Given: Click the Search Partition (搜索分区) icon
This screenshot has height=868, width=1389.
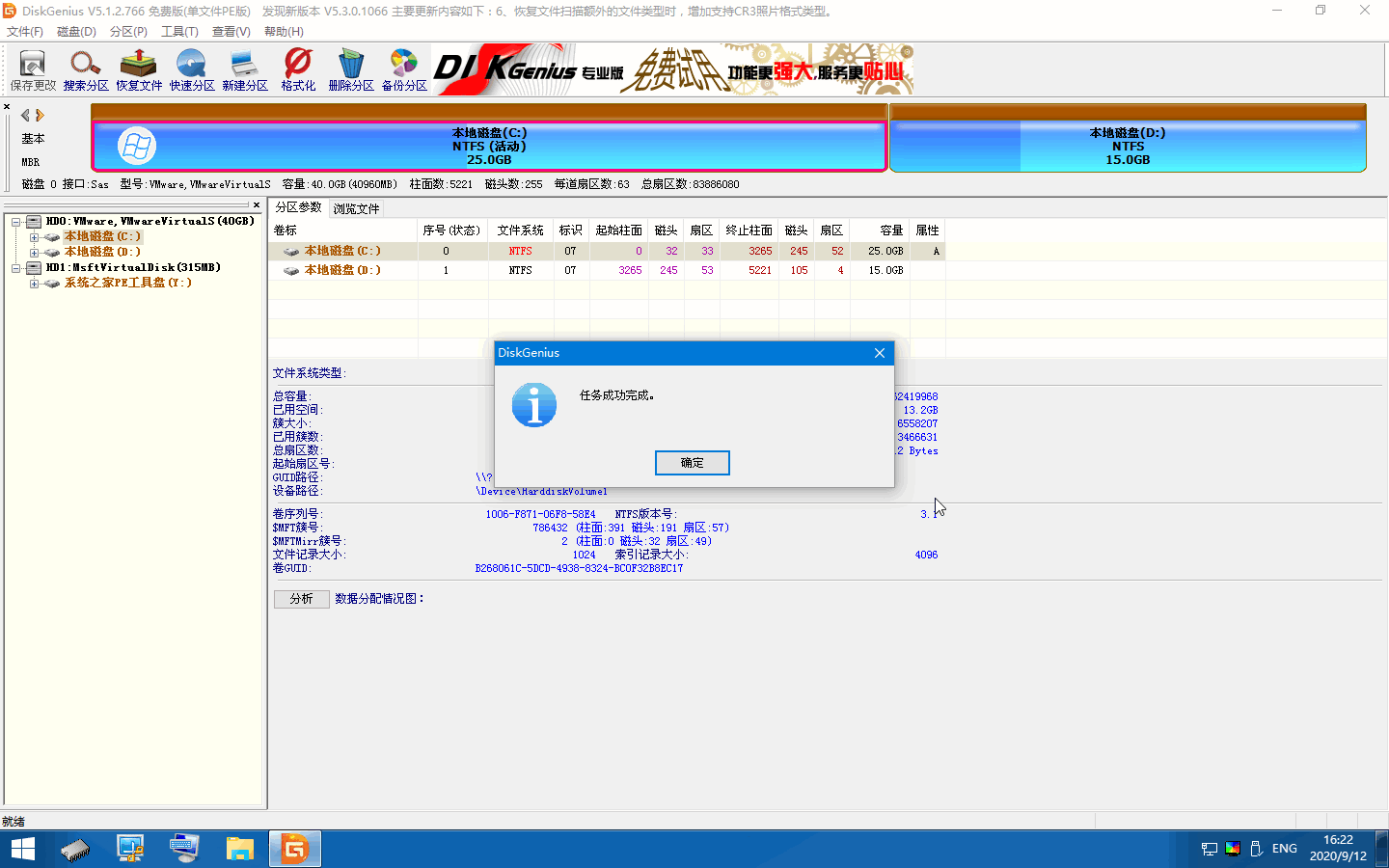Looking at the screenshot, I should click(x=86, y=69).
